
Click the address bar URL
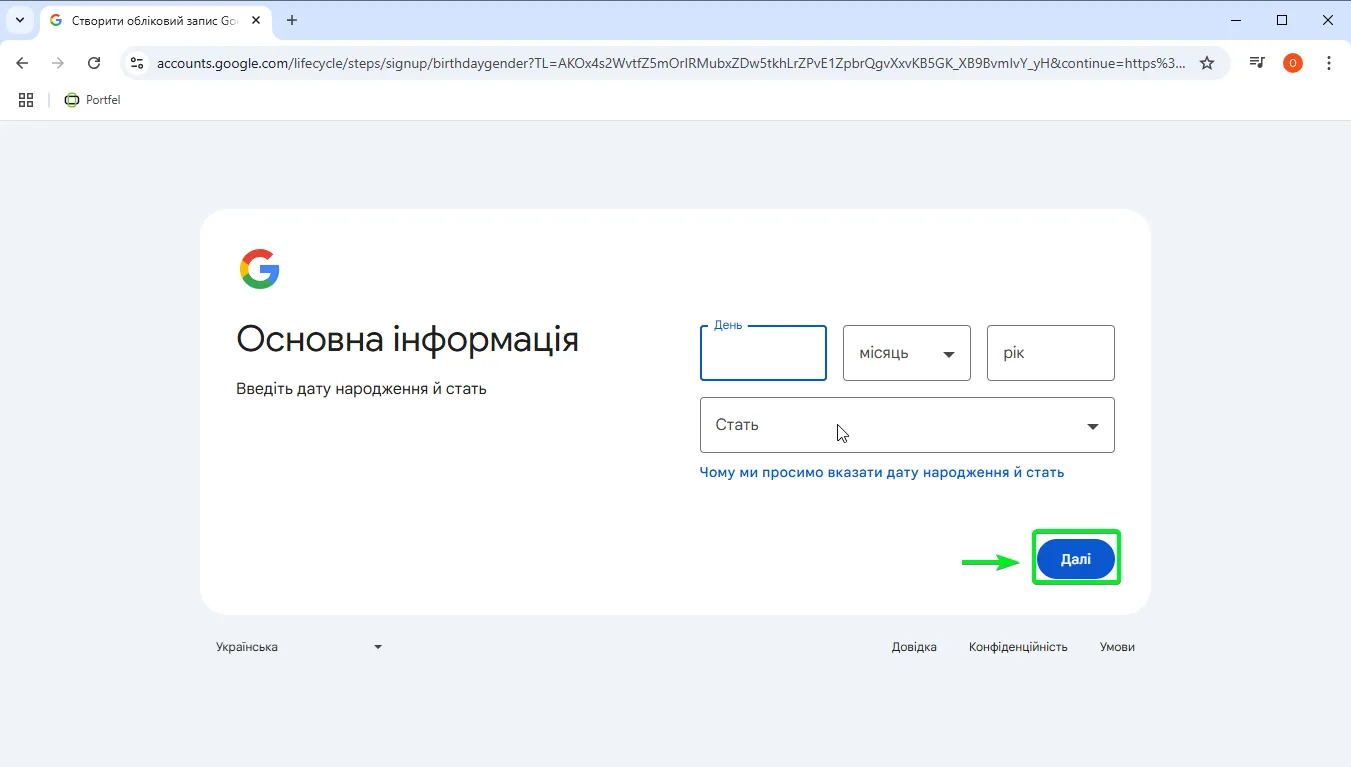pos(670,63)
